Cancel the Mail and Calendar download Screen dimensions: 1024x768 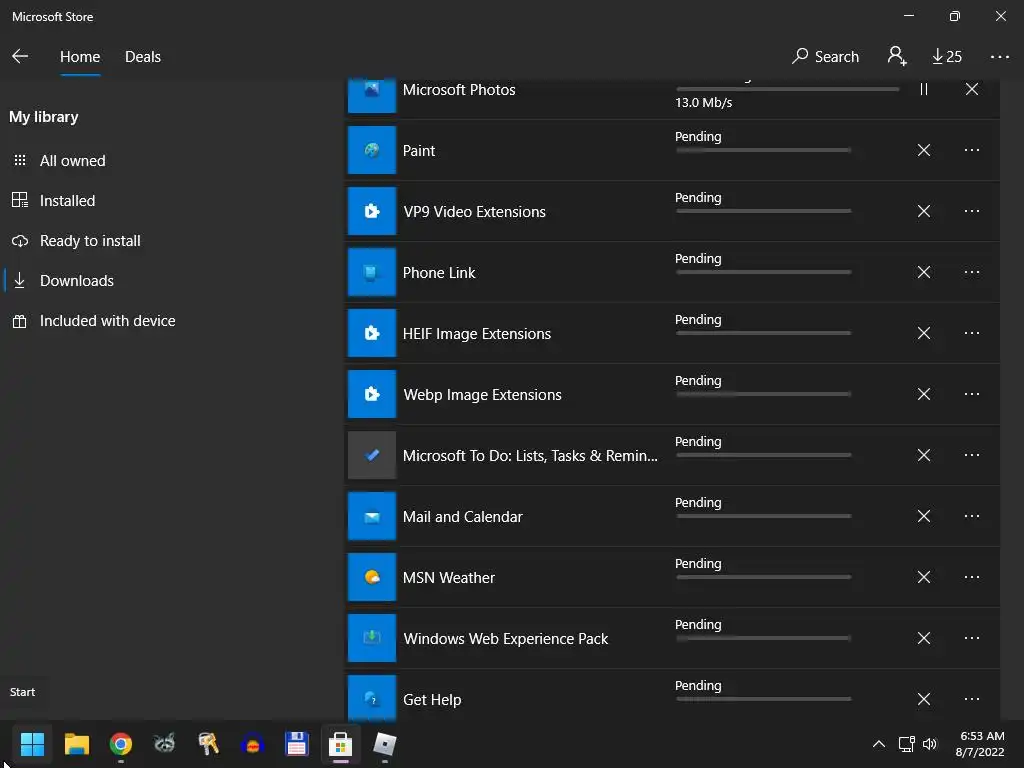pos(923,516)
